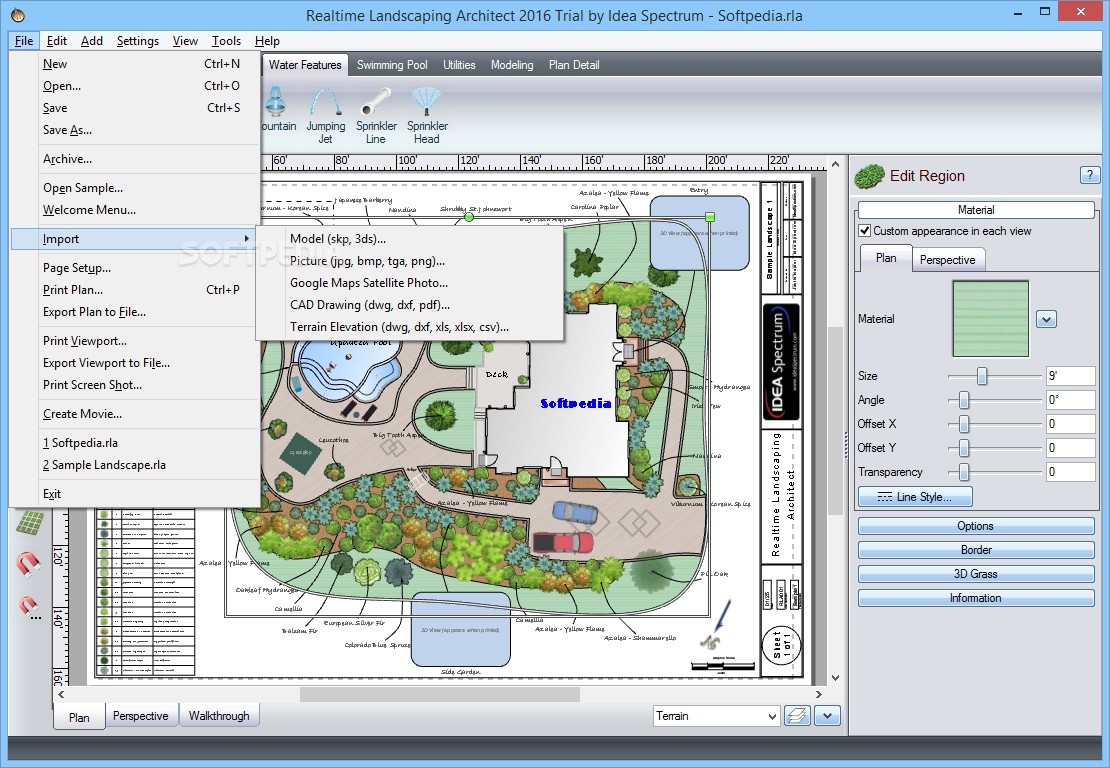Choose Save As... in File menu
Viewport: 1110px width, 768px height.
click(135, 130)
